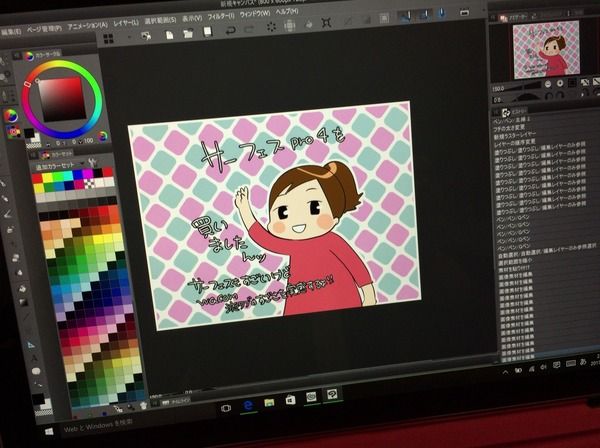Open the ヘルプ(H) menu
Viewport: 600px width, 448px height.
pos(287,12)
